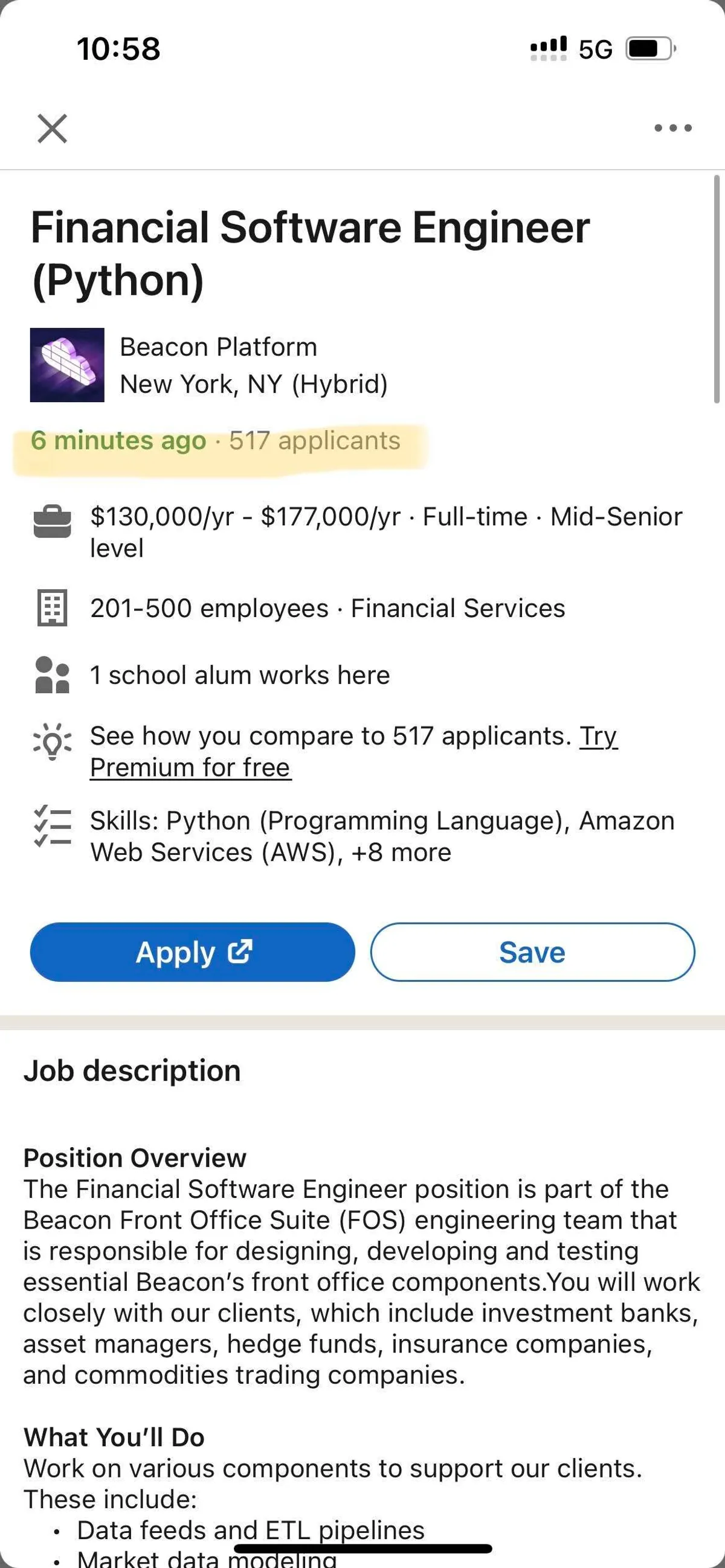Screen dimensions: 725x1568
Task: Close the job posting with X icon
Action: pyautogui.click(x=53, y=129)
